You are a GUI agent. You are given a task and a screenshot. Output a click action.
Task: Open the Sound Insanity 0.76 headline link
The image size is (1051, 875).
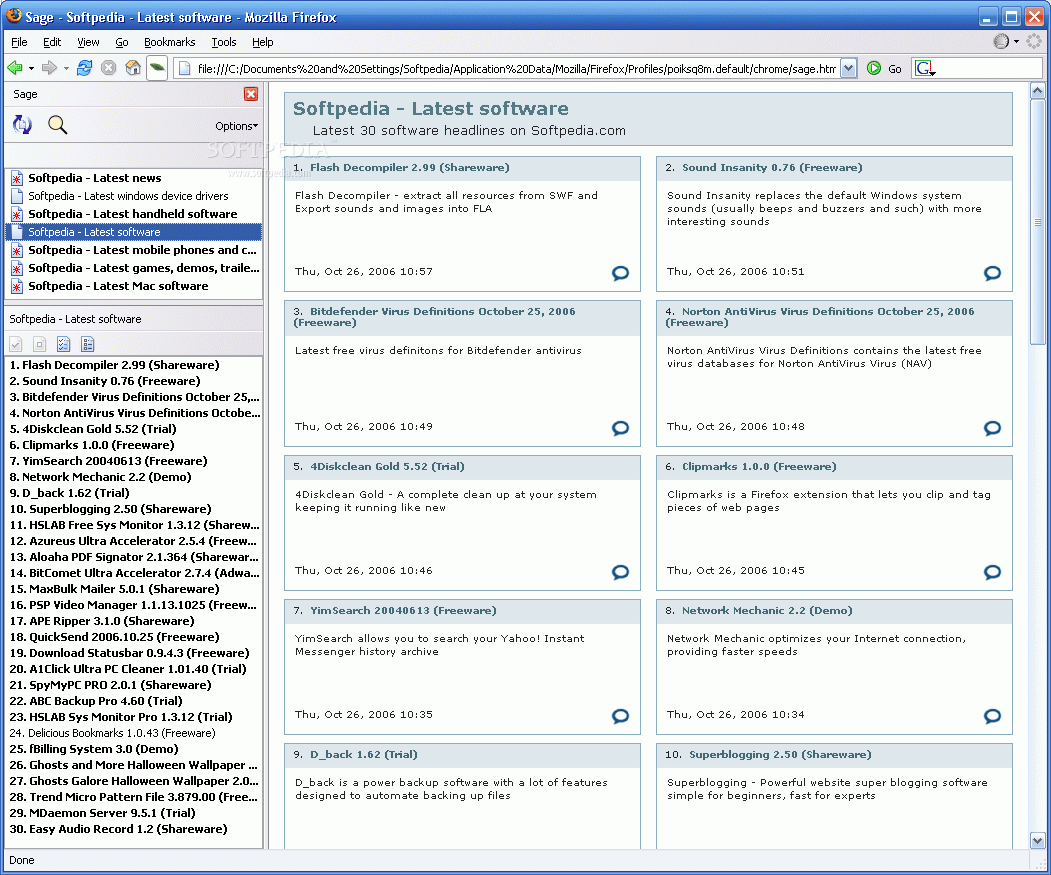click(772, 168)
